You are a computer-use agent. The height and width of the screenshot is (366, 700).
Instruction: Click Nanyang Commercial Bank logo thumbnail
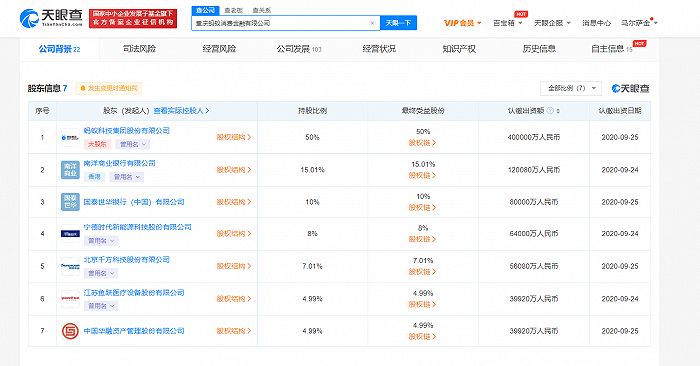coord(70,170)
